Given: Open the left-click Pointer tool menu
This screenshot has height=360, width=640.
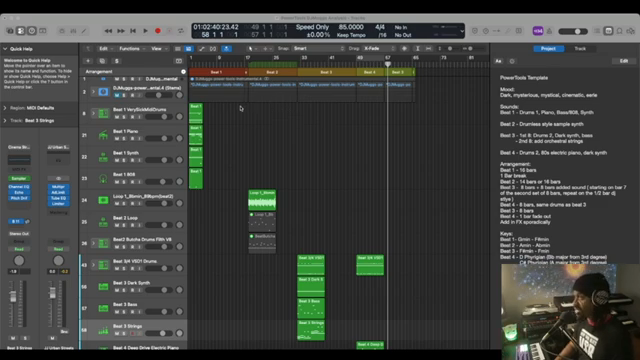Looking at the screenshot, I should point(252,49).
